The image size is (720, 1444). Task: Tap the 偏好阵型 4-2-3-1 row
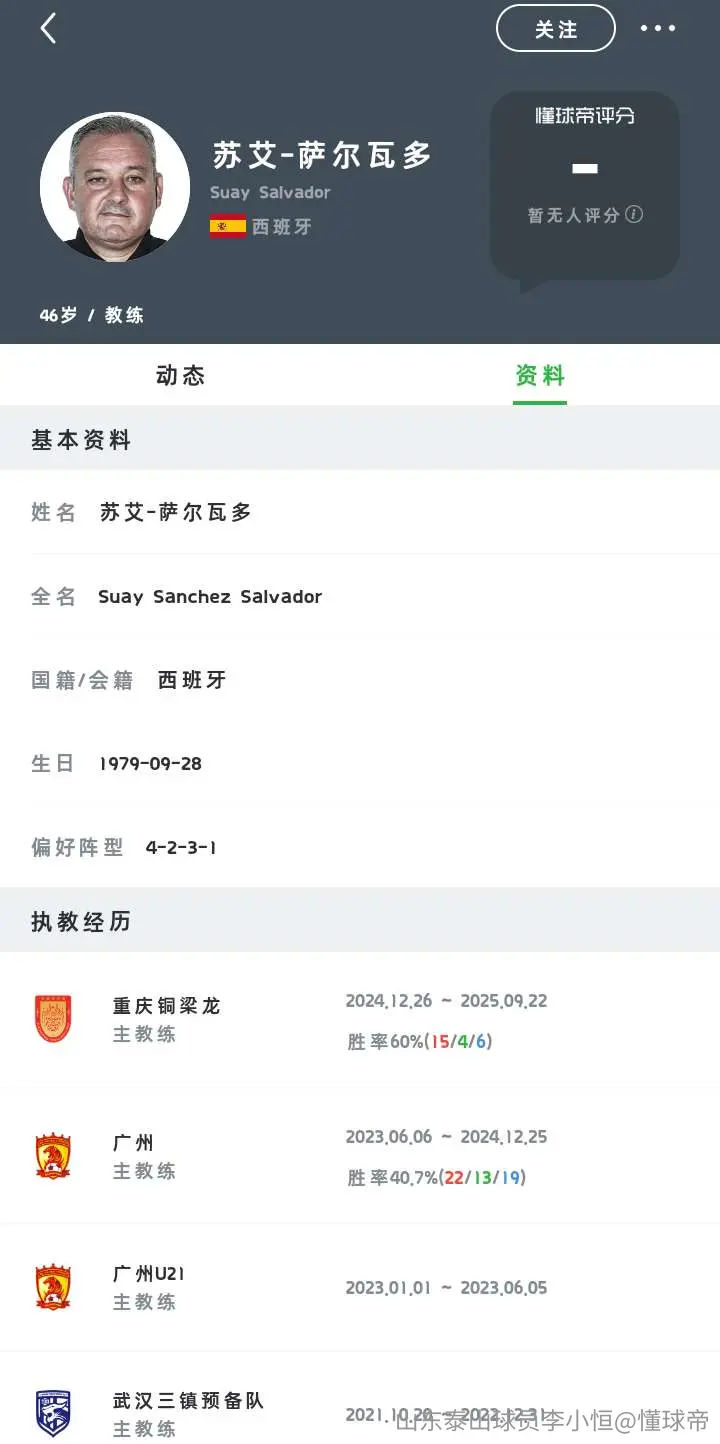point(360,847)
